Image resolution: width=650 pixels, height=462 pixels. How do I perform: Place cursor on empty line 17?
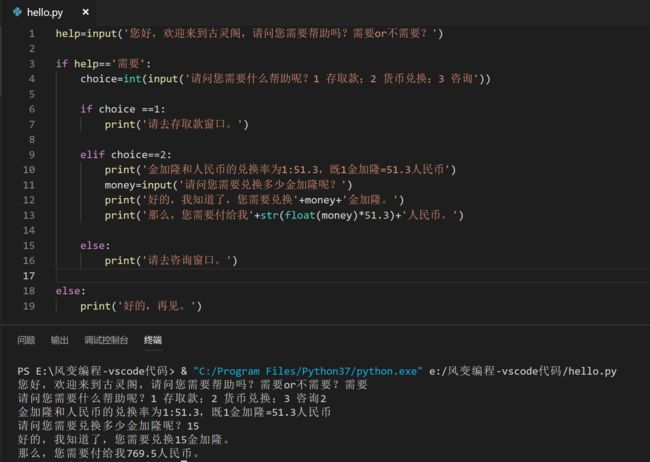353,276
